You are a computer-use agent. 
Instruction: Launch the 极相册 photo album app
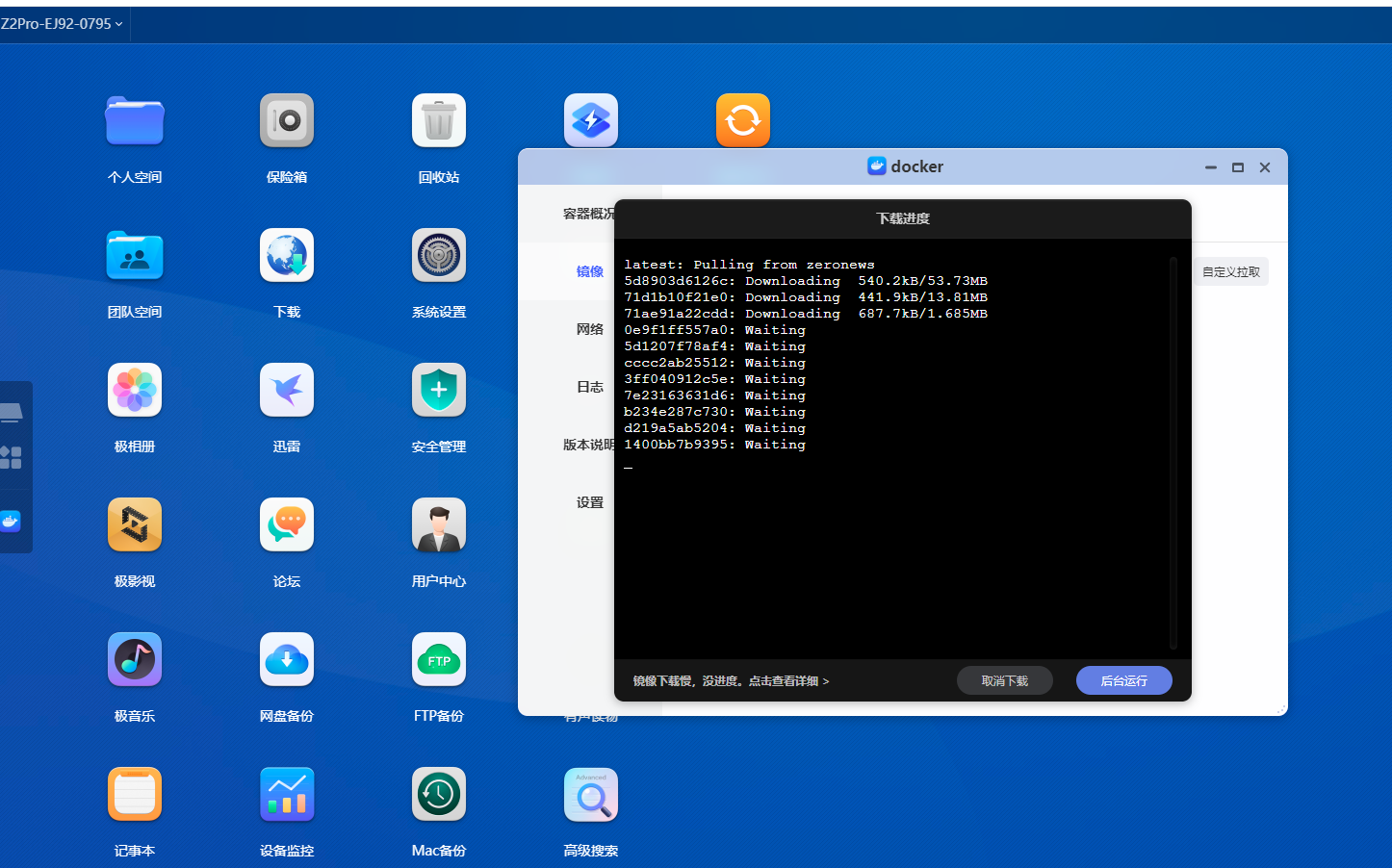135,390
